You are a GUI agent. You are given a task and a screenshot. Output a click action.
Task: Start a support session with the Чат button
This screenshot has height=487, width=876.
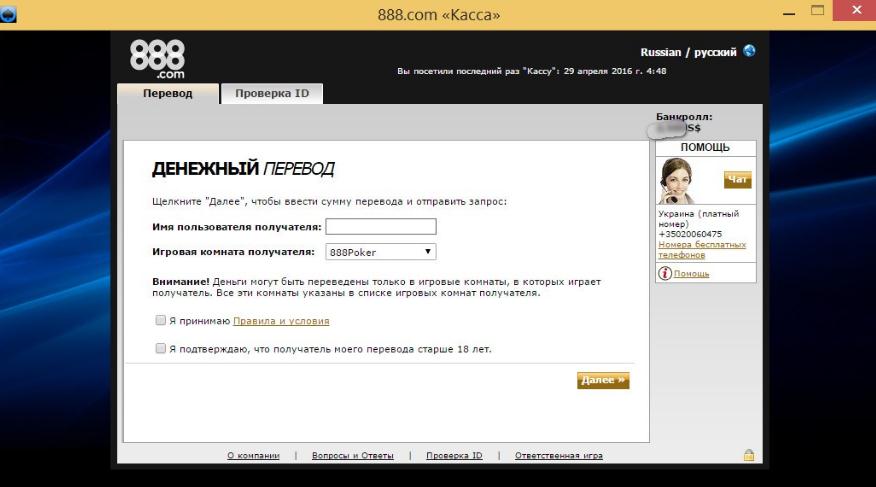pos(737,180)
